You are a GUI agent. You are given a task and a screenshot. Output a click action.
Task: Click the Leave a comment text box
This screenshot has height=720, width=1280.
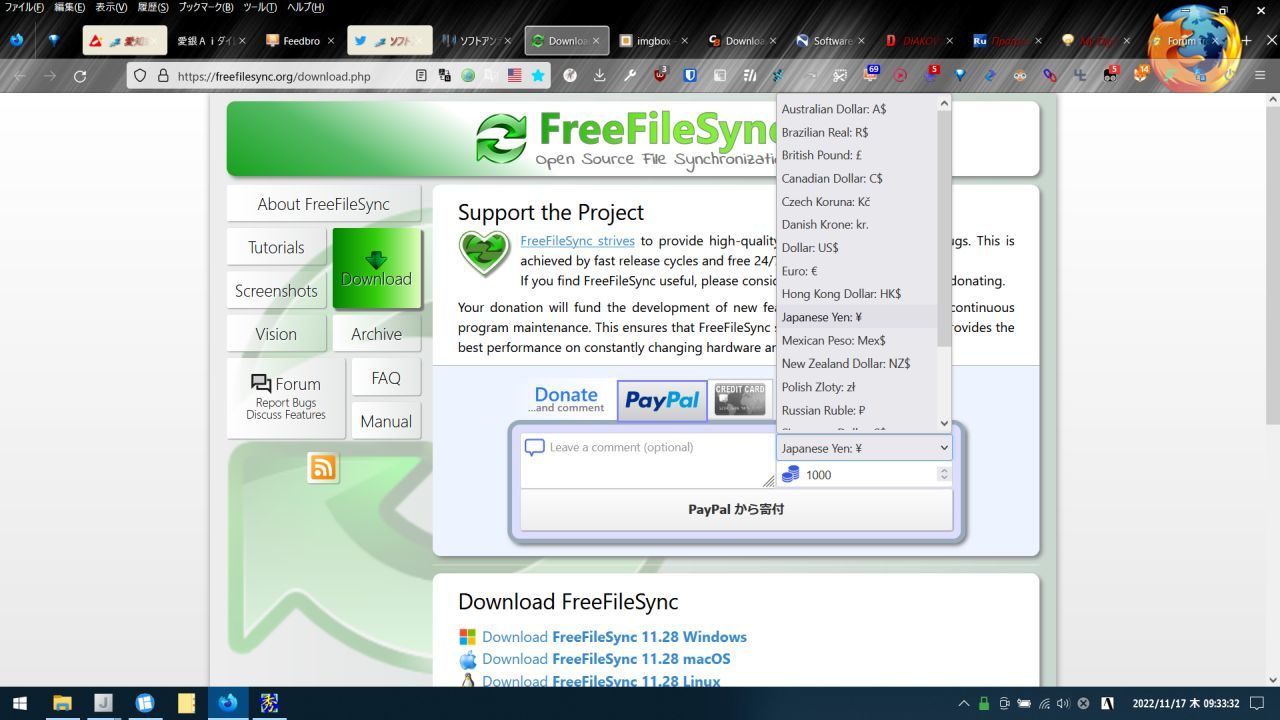click(648, 461)
